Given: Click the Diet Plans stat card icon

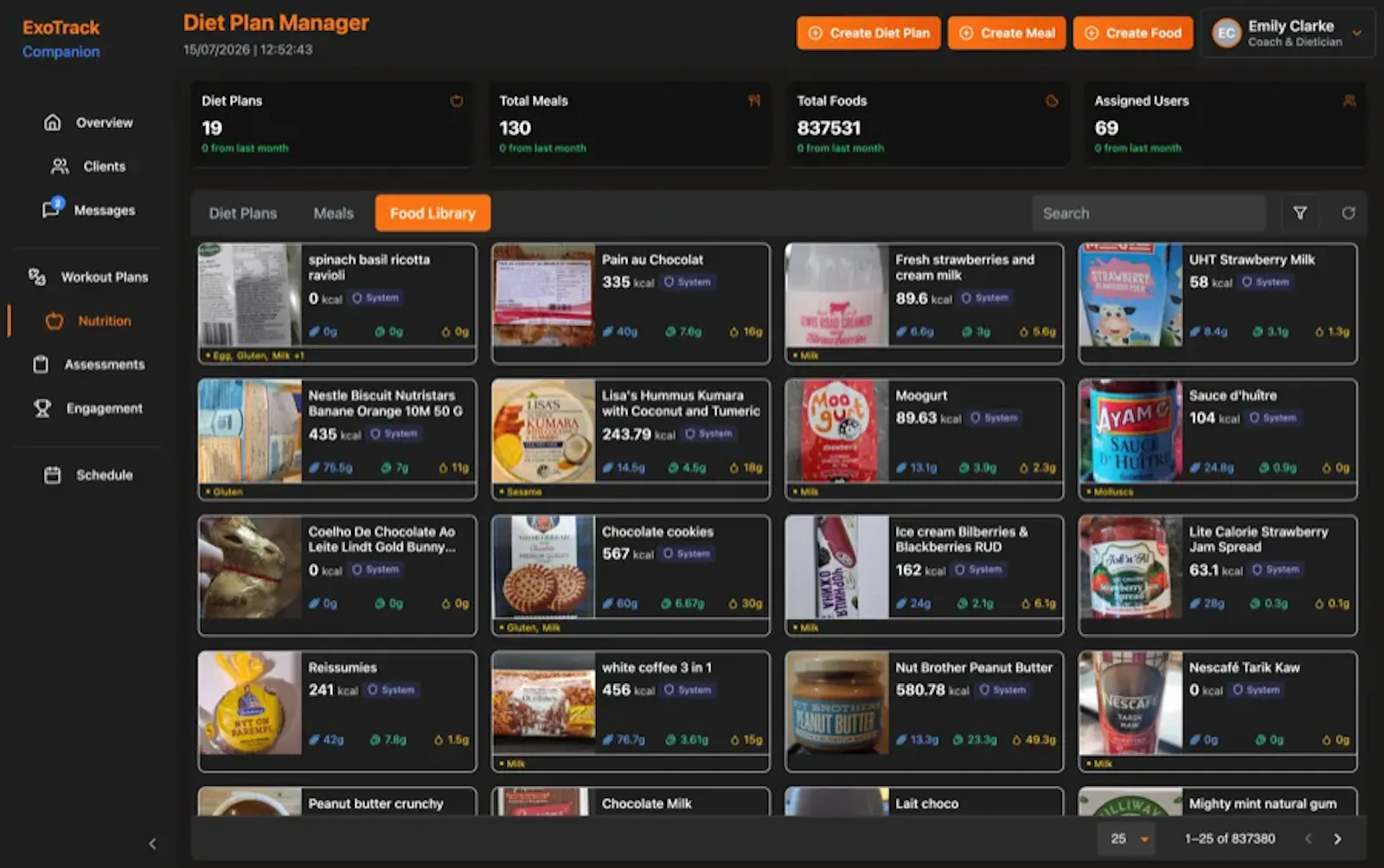Looking at the screenshot, I should click(x=457, y=101).
